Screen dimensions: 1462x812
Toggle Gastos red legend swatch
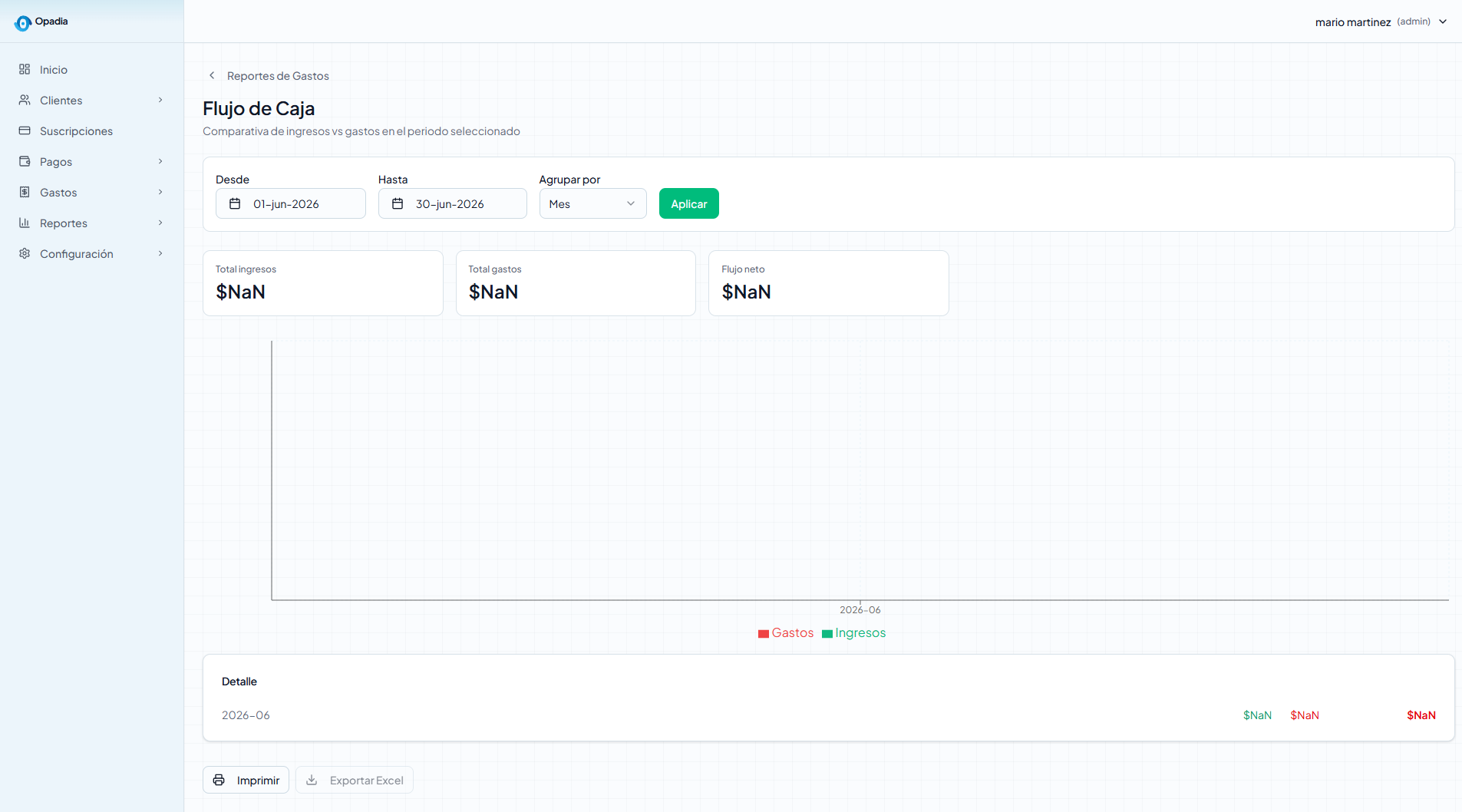coord(764,634)
